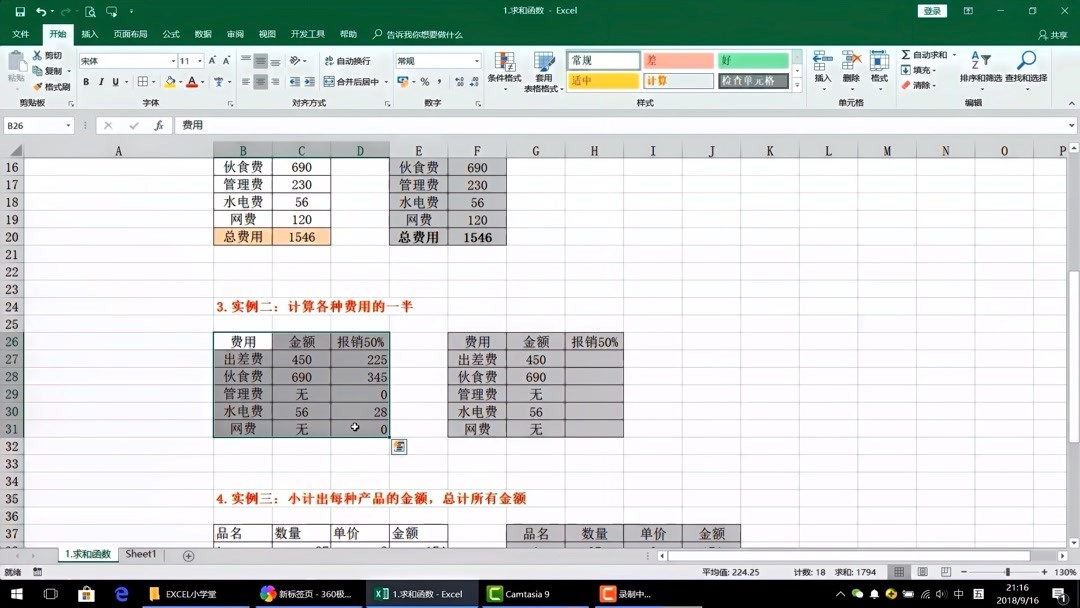Click the Increase Decimal toolbar item
This screenshot has height=608, width=1080.
pos(458,81)
